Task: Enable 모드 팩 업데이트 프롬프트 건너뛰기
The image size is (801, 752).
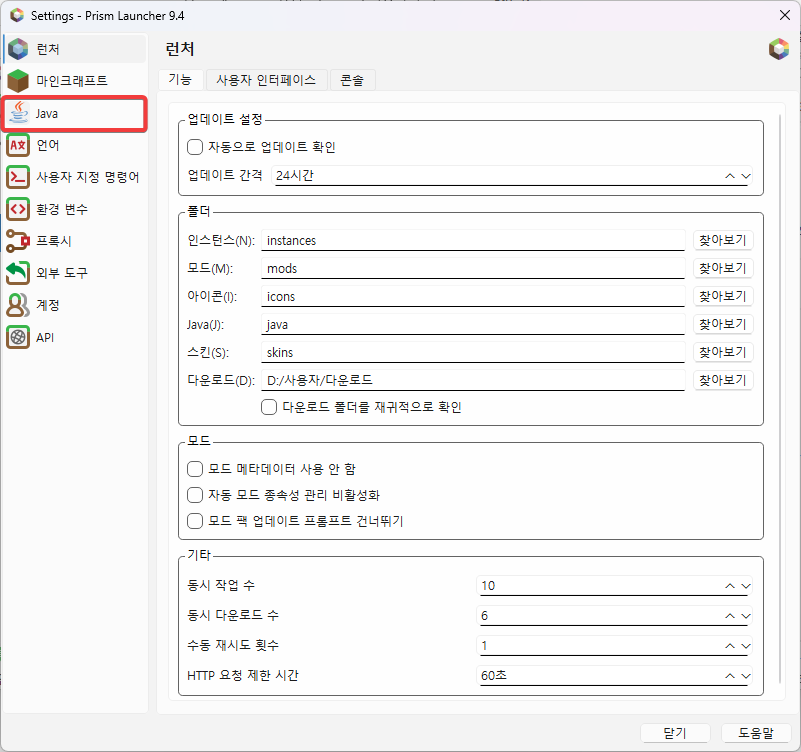Action: pos(195,521)
